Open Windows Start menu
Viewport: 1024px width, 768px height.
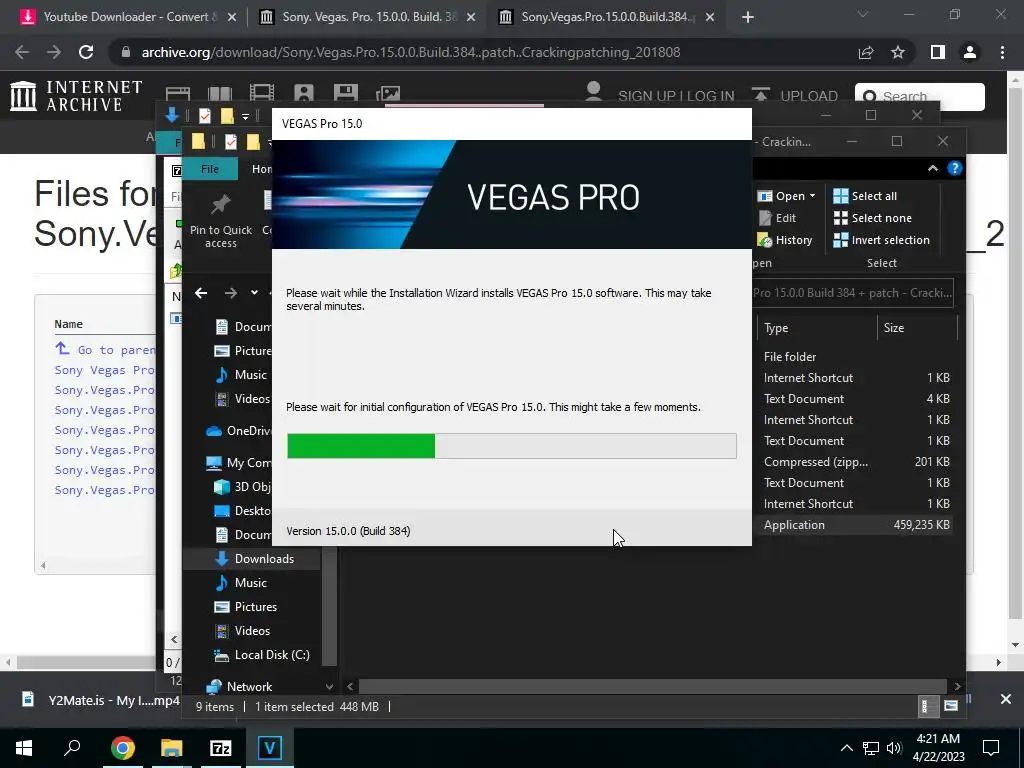[x=24, y=748]
